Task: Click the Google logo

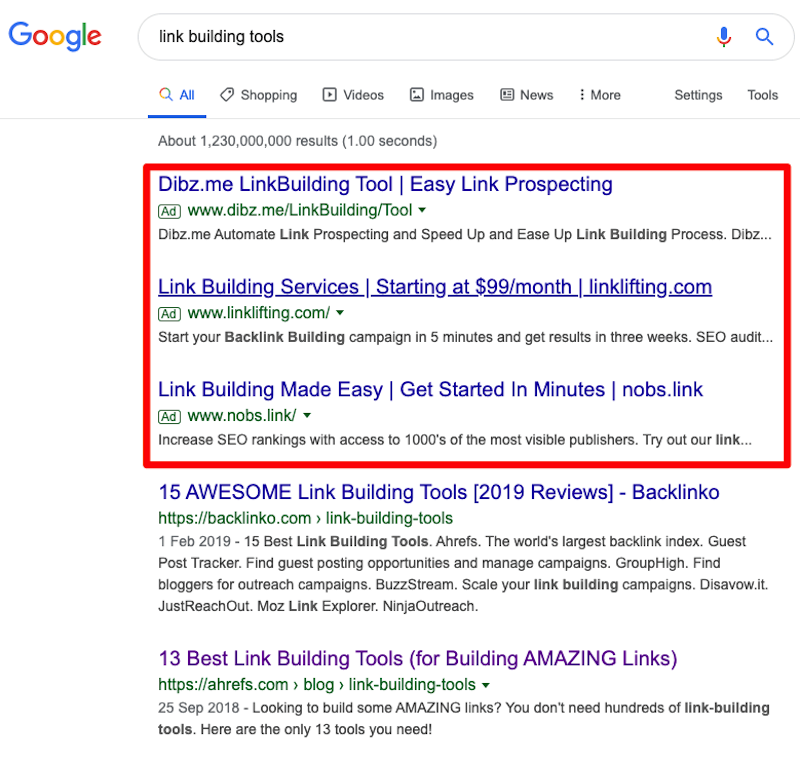Action: pos(55,36)
